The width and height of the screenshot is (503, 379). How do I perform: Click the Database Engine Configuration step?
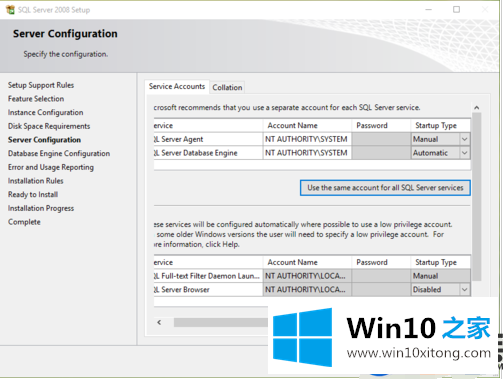59,153
